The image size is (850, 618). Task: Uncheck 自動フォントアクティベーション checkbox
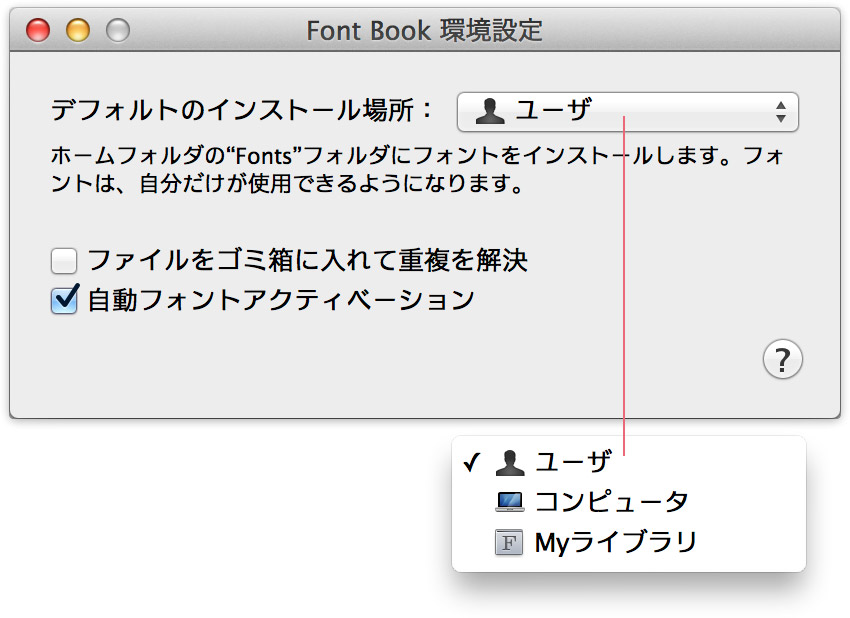click(64, 300)
